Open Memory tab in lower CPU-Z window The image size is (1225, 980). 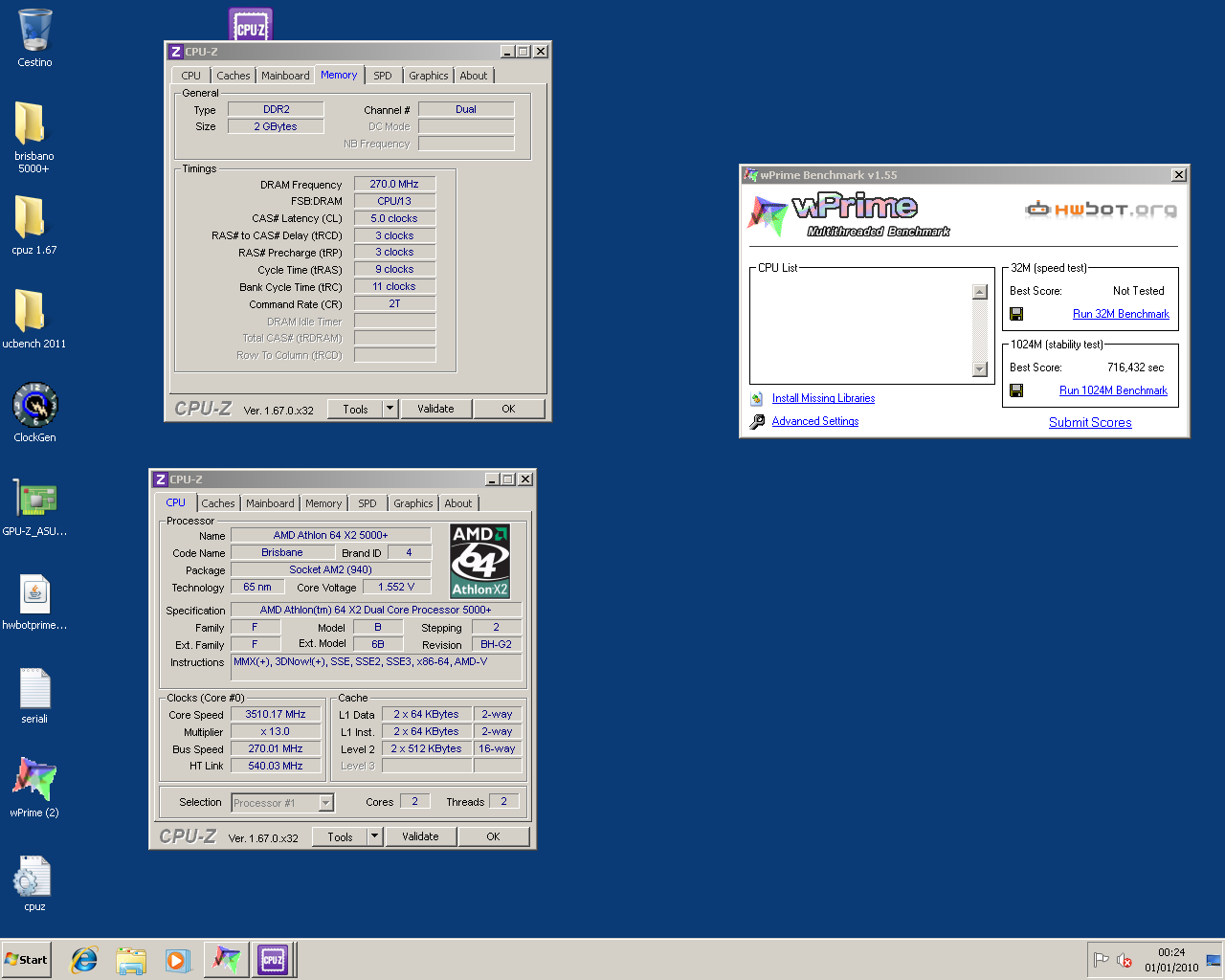click(323, 503)
